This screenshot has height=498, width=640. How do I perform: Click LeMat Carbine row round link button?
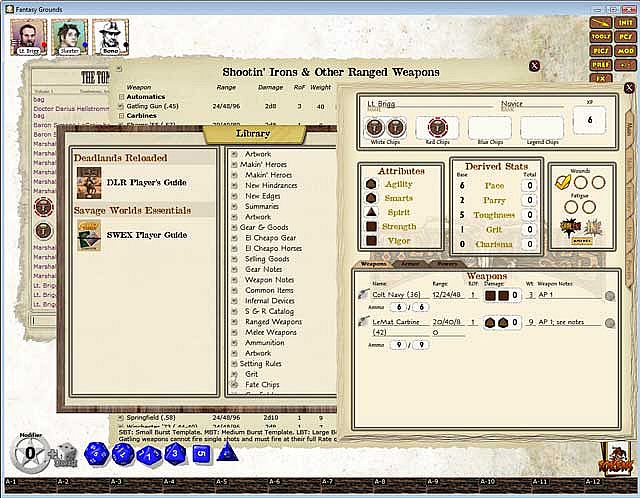(x=610, y=323)
